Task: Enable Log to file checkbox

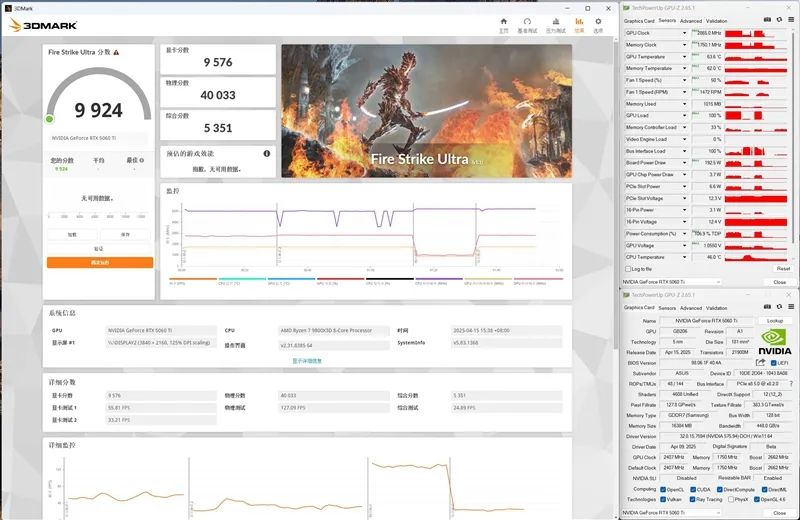Action: tap(628, 269)
